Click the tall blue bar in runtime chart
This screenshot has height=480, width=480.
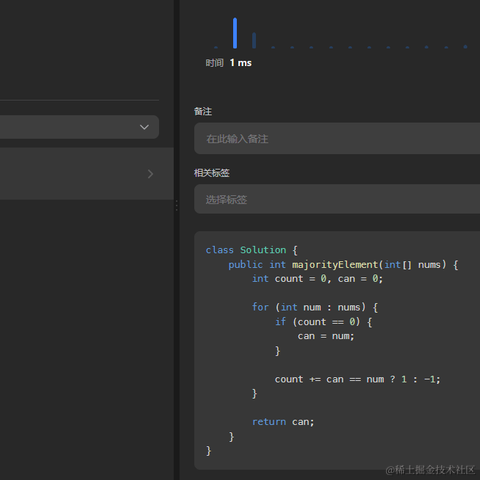235,33
